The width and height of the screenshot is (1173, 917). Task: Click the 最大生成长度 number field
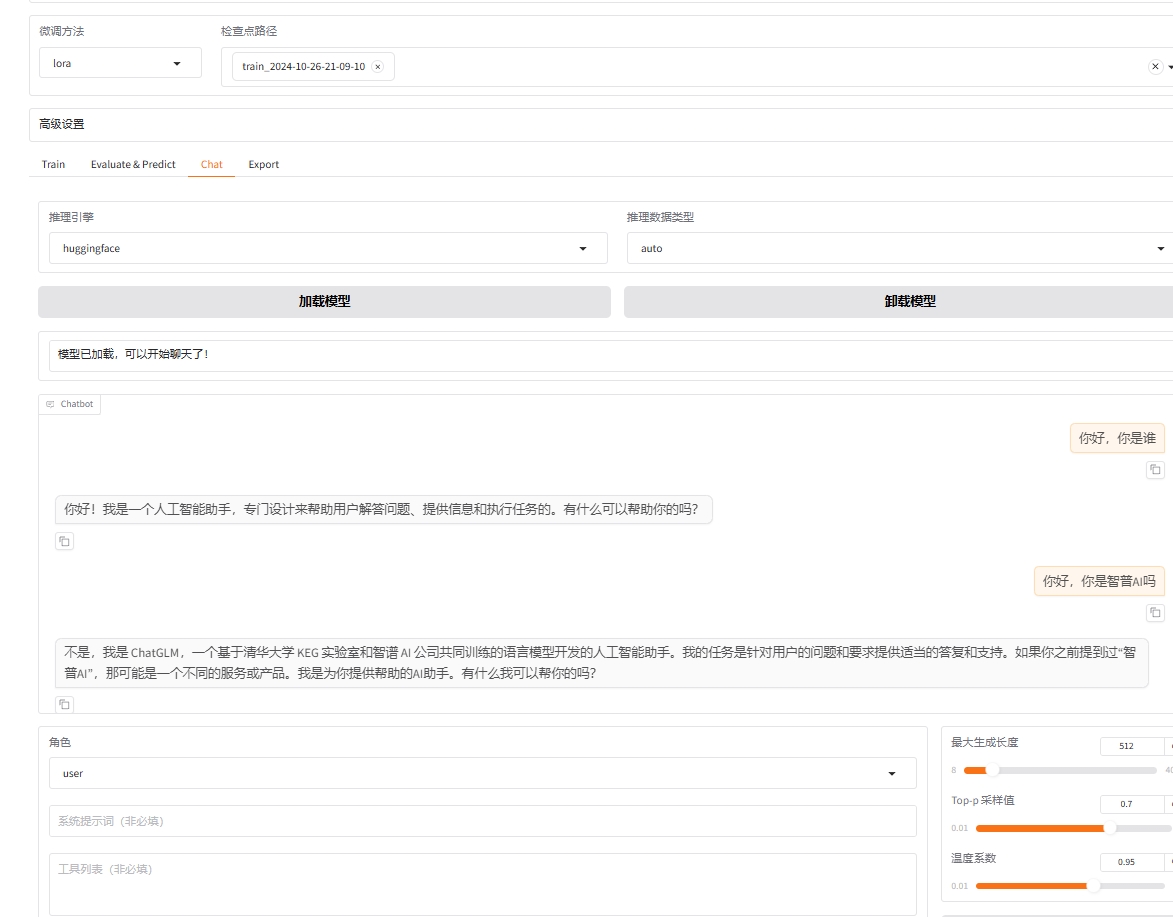click(x=1130, y=746)
